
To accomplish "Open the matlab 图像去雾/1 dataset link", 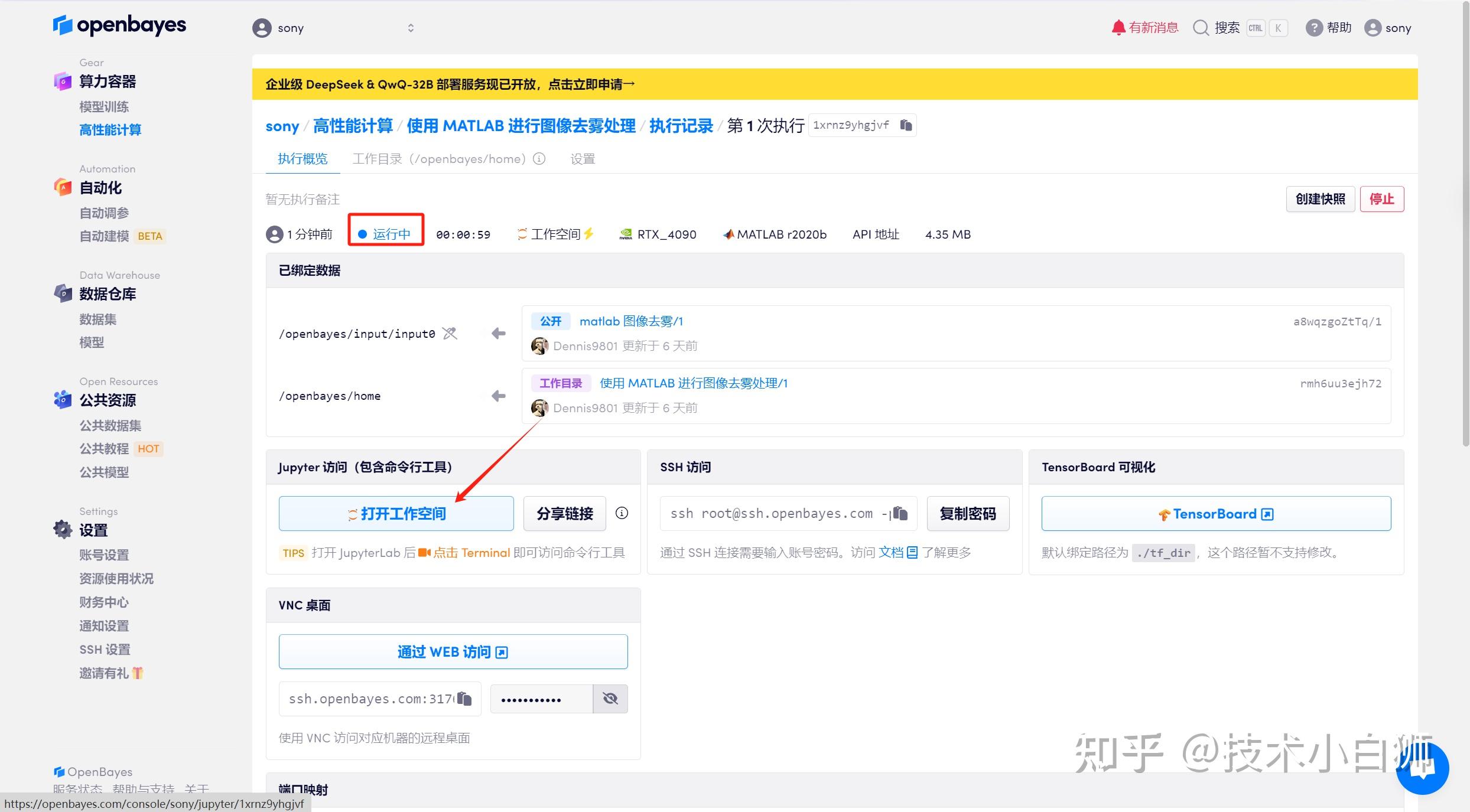I will tap(631, 321).
